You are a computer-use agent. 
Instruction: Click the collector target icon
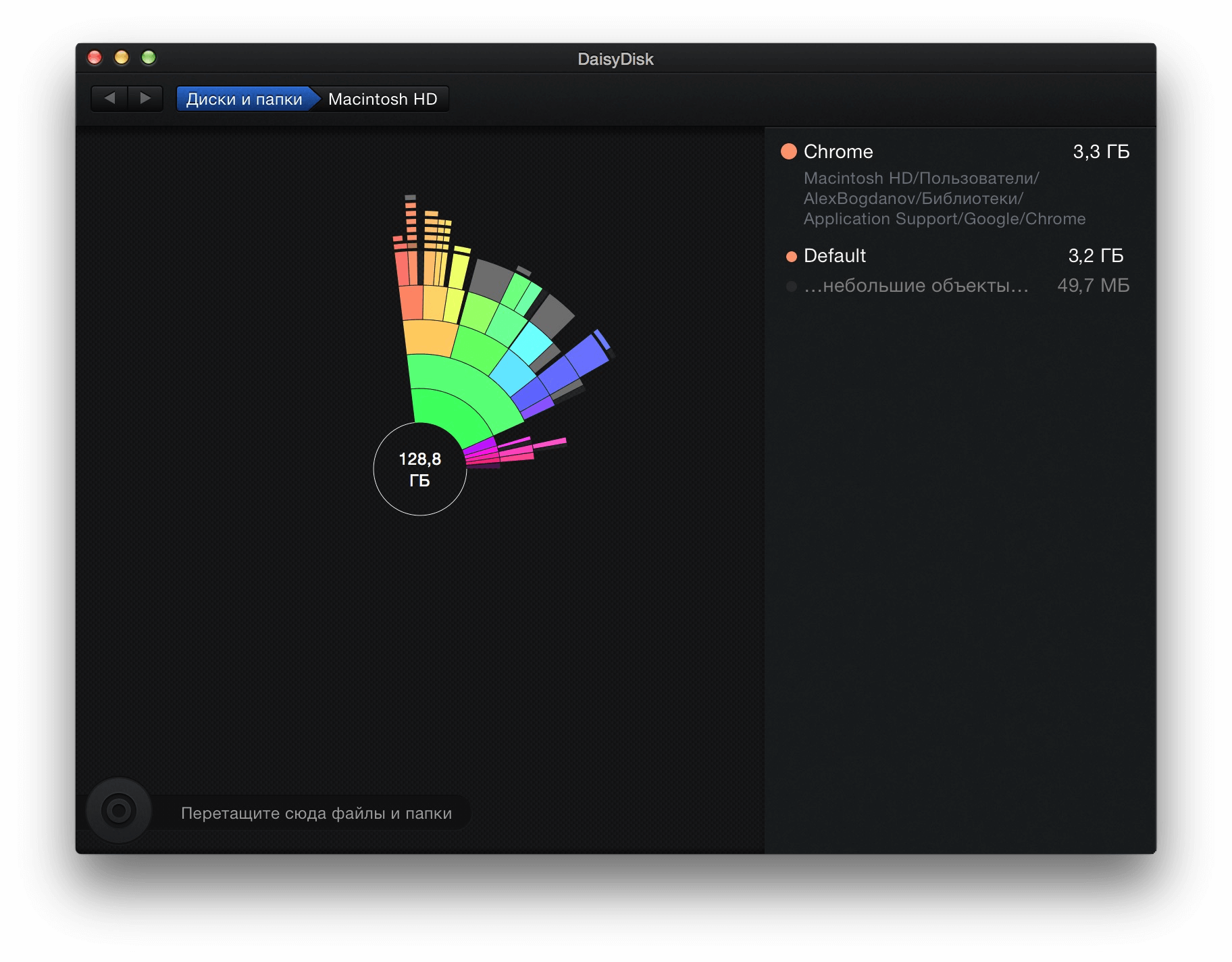point(119,810)
